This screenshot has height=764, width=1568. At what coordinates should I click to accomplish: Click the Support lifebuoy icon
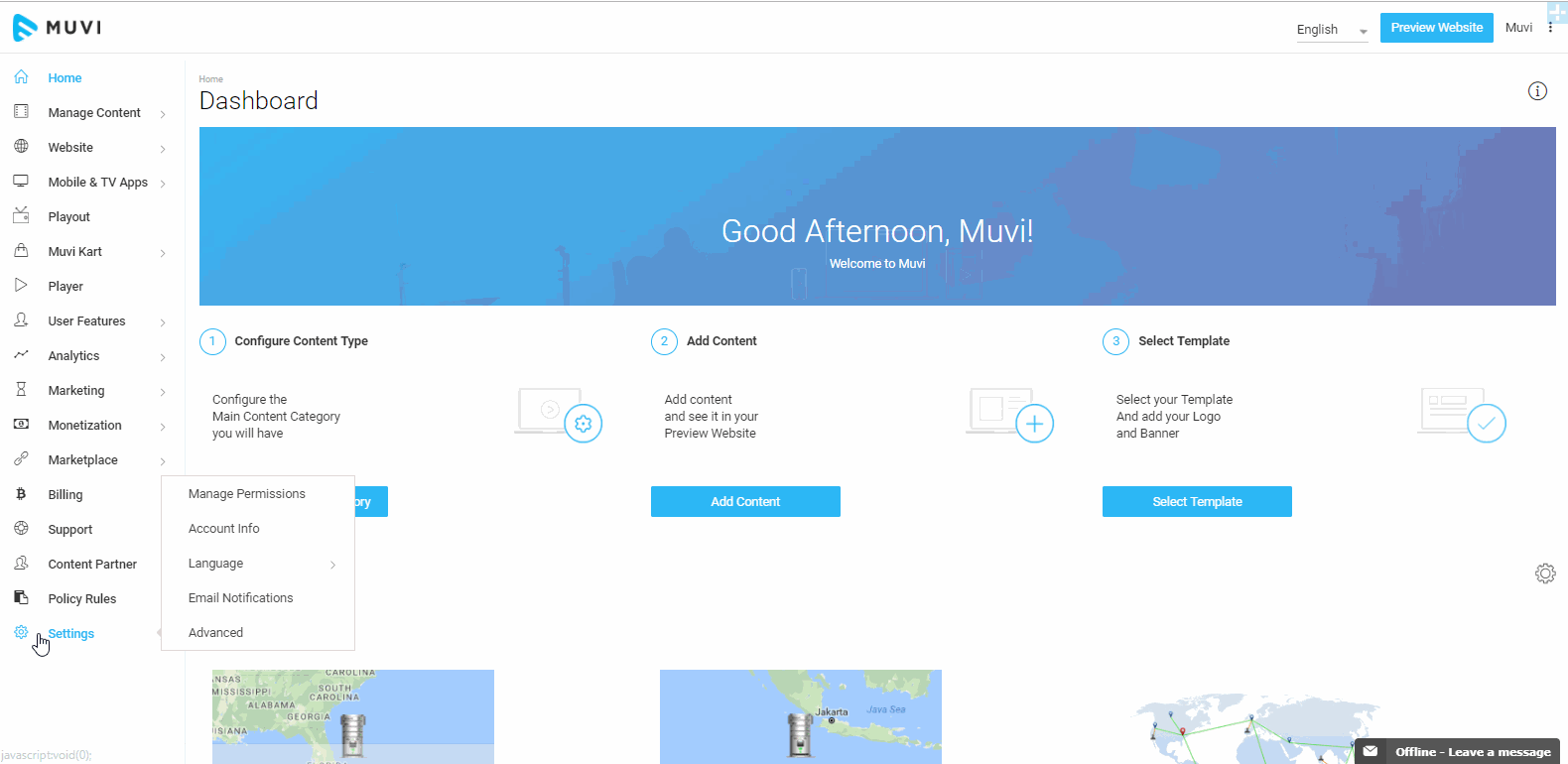21,528
